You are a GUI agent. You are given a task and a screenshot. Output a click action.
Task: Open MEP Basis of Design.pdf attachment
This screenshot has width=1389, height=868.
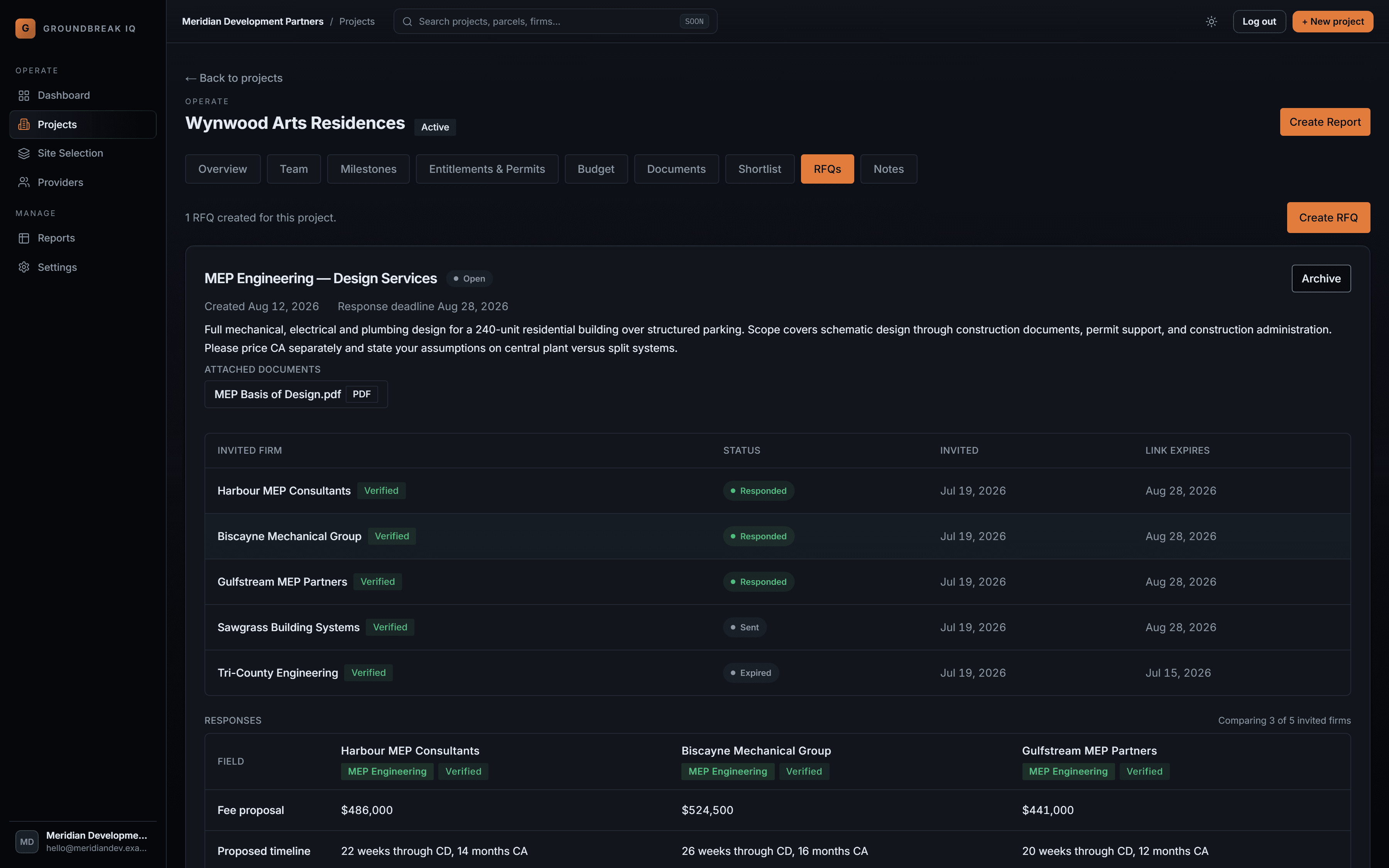tap(296, 394)
